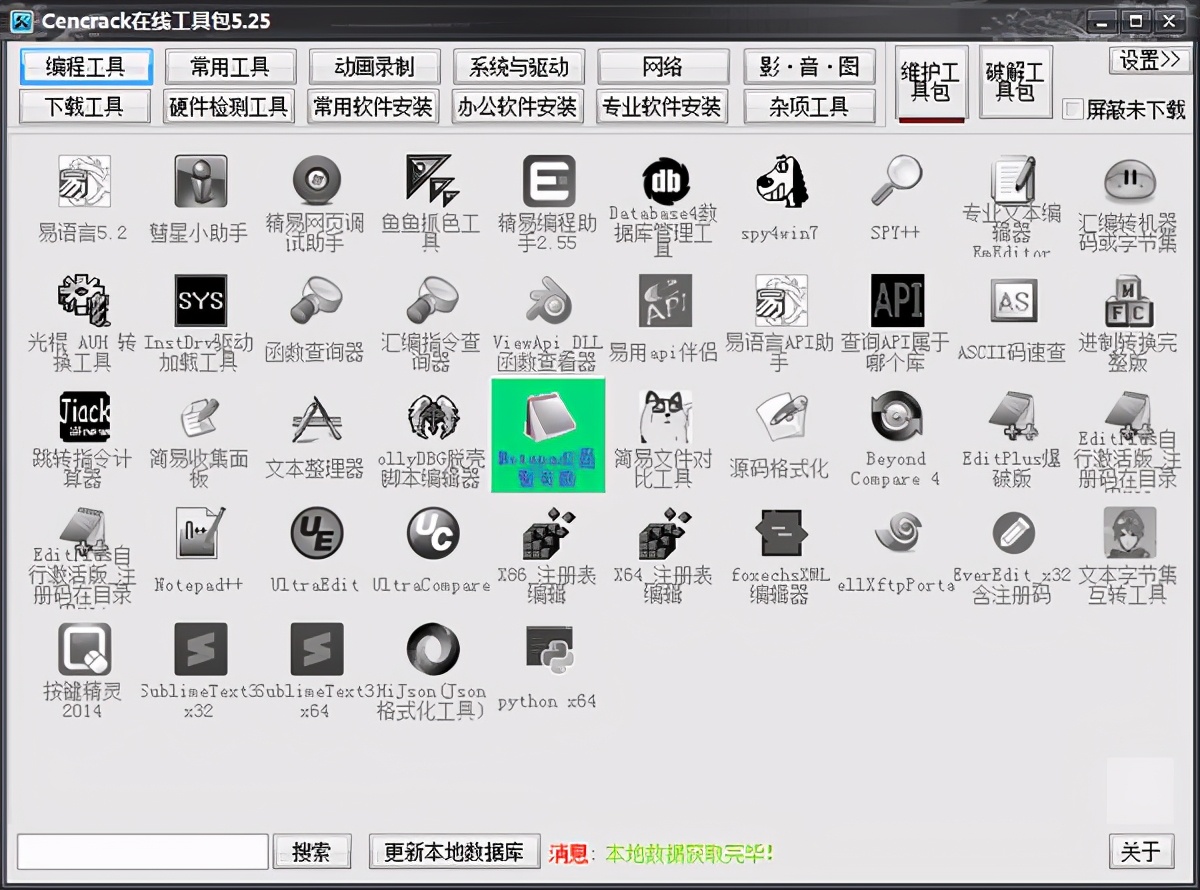Launch the SPY++ magnifier icon
The width and height of the screenshot is (1200, 890).
click(x=896, y=182)
